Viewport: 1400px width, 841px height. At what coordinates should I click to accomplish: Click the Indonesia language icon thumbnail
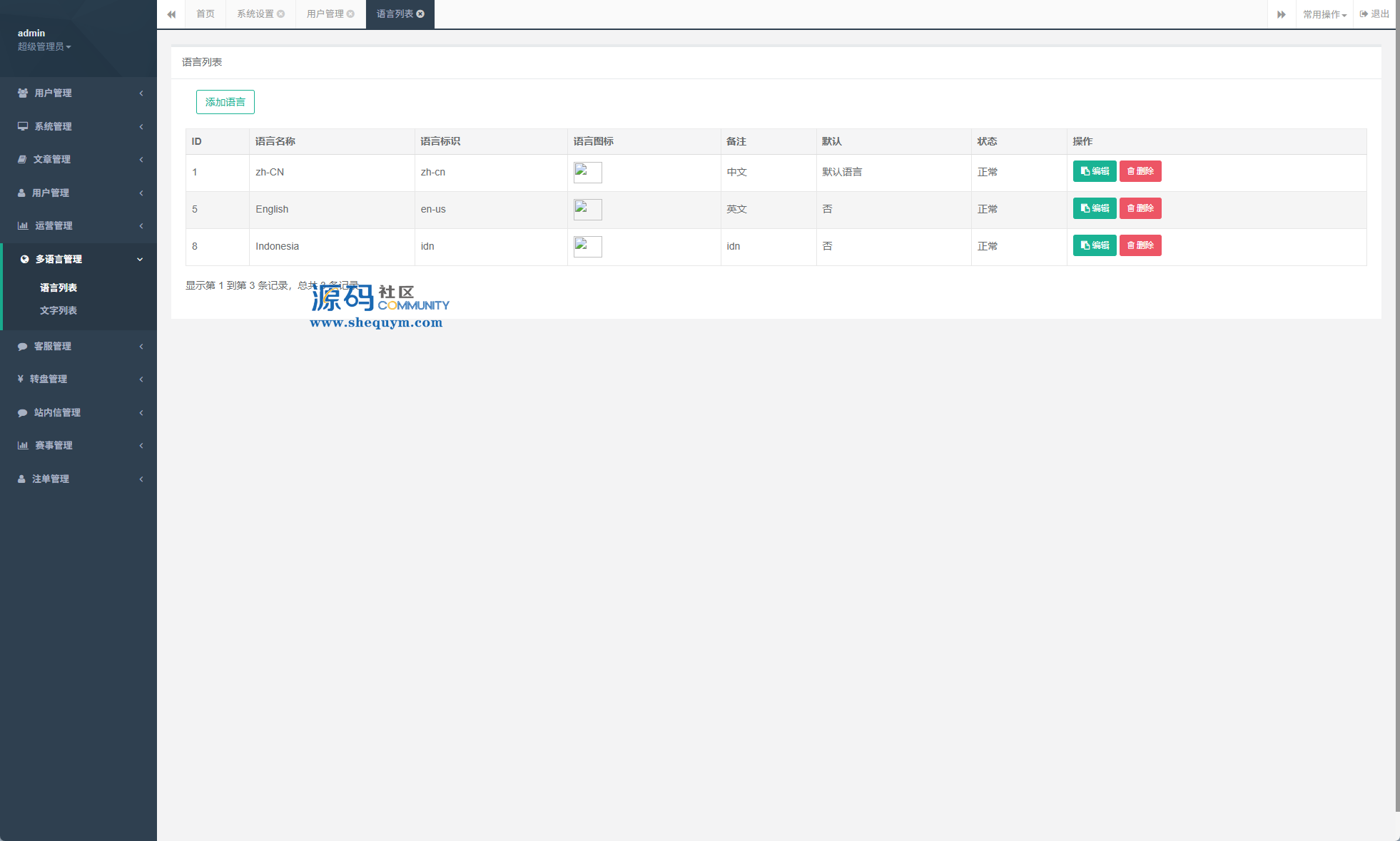pos(587,246)
